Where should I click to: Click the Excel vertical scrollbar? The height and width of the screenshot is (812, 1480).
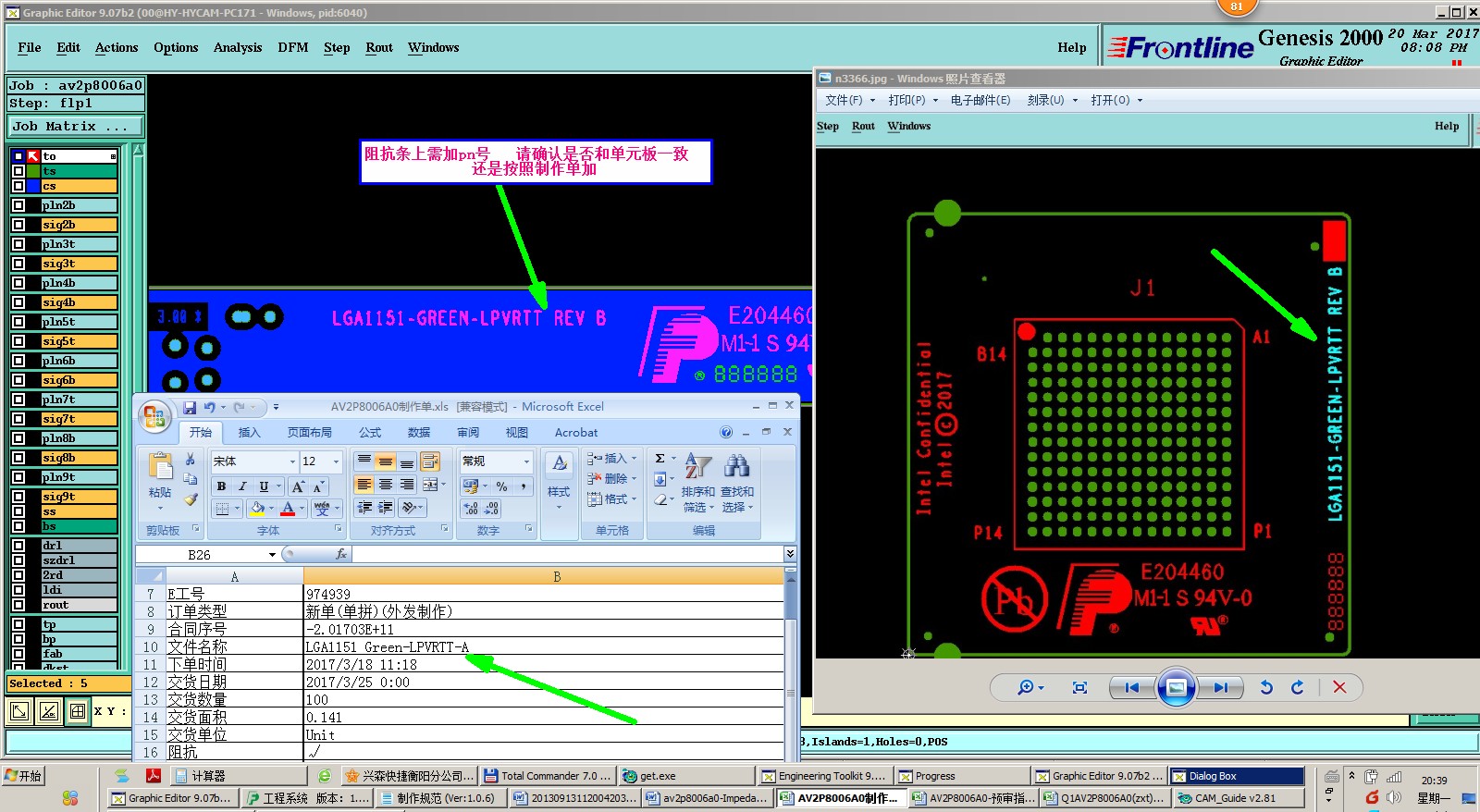coord(790,666)
